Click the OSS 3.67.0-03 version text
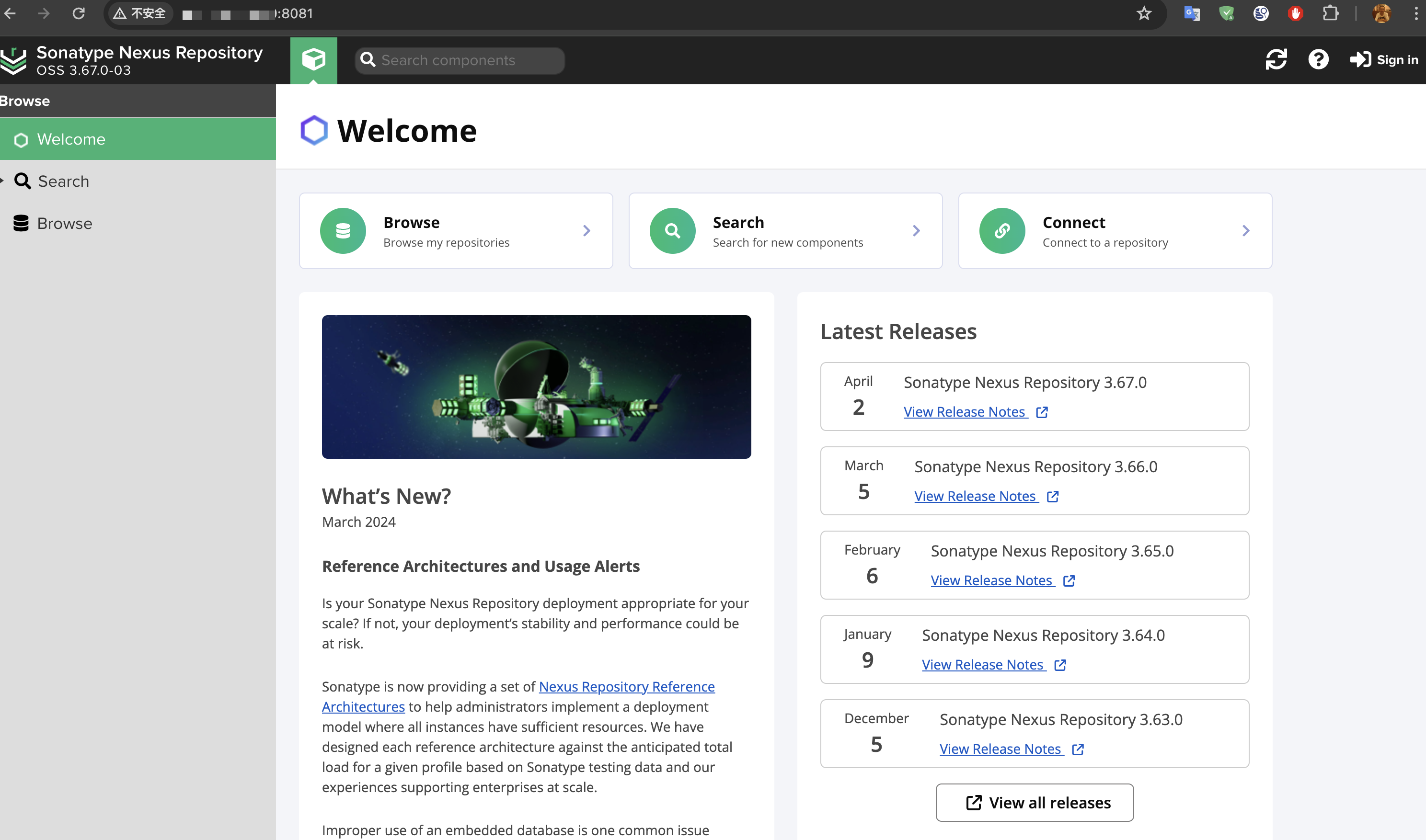Screen dimensions: 1426x840 (x=84, y=70)
